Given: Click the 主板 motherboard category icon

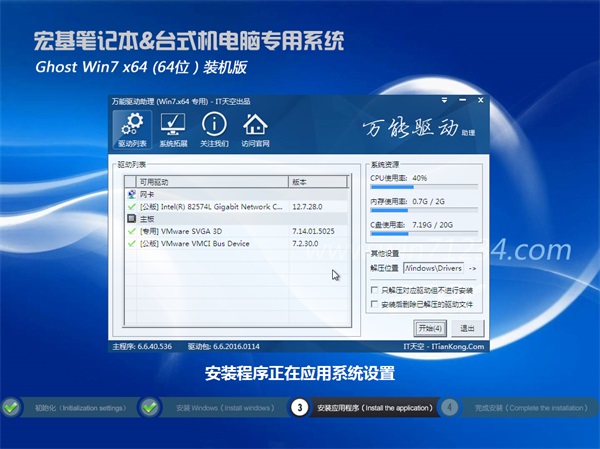Looking at the screenshot, I should (131, 218).
